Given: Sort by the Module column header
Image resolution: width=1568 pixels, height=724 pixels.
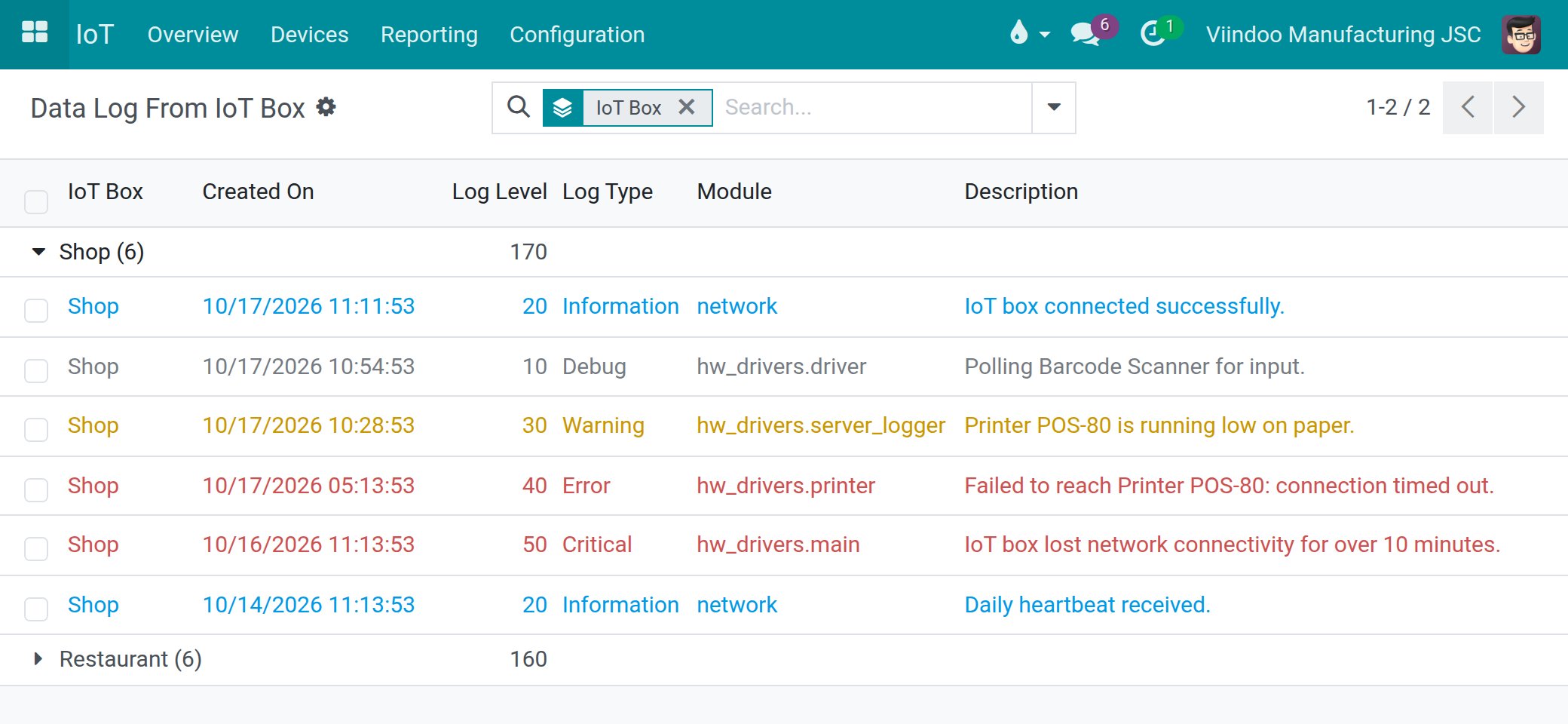Looking at the screenshot, I should [x=734, y=192].
